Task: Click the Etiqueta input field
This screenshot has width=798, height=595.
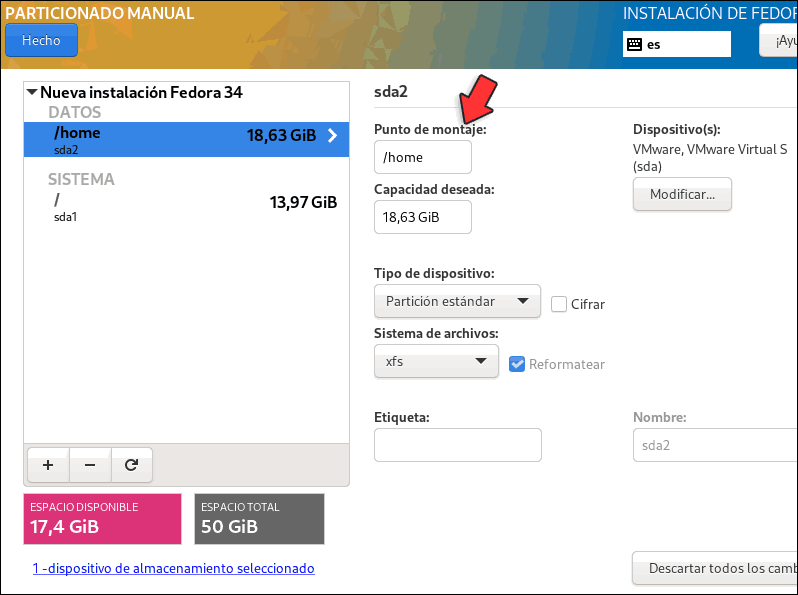Action: [458, 445]
